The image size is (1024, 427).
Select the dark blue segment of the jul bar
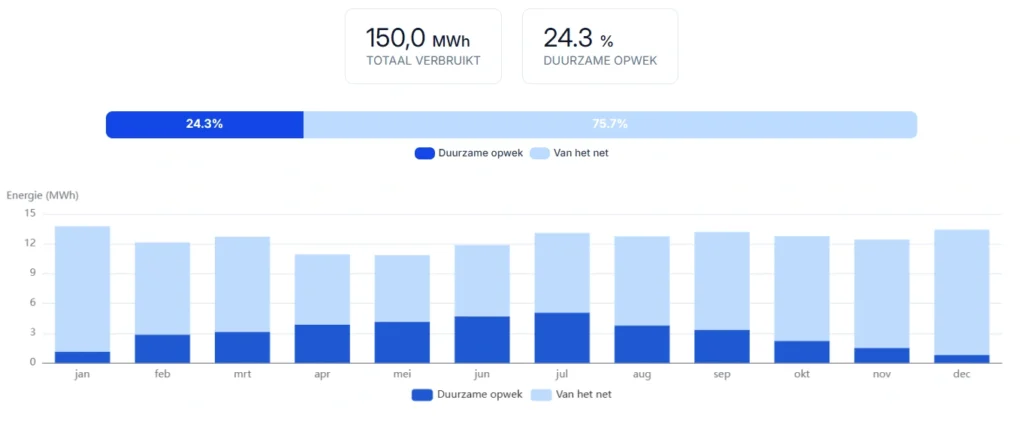562,338
